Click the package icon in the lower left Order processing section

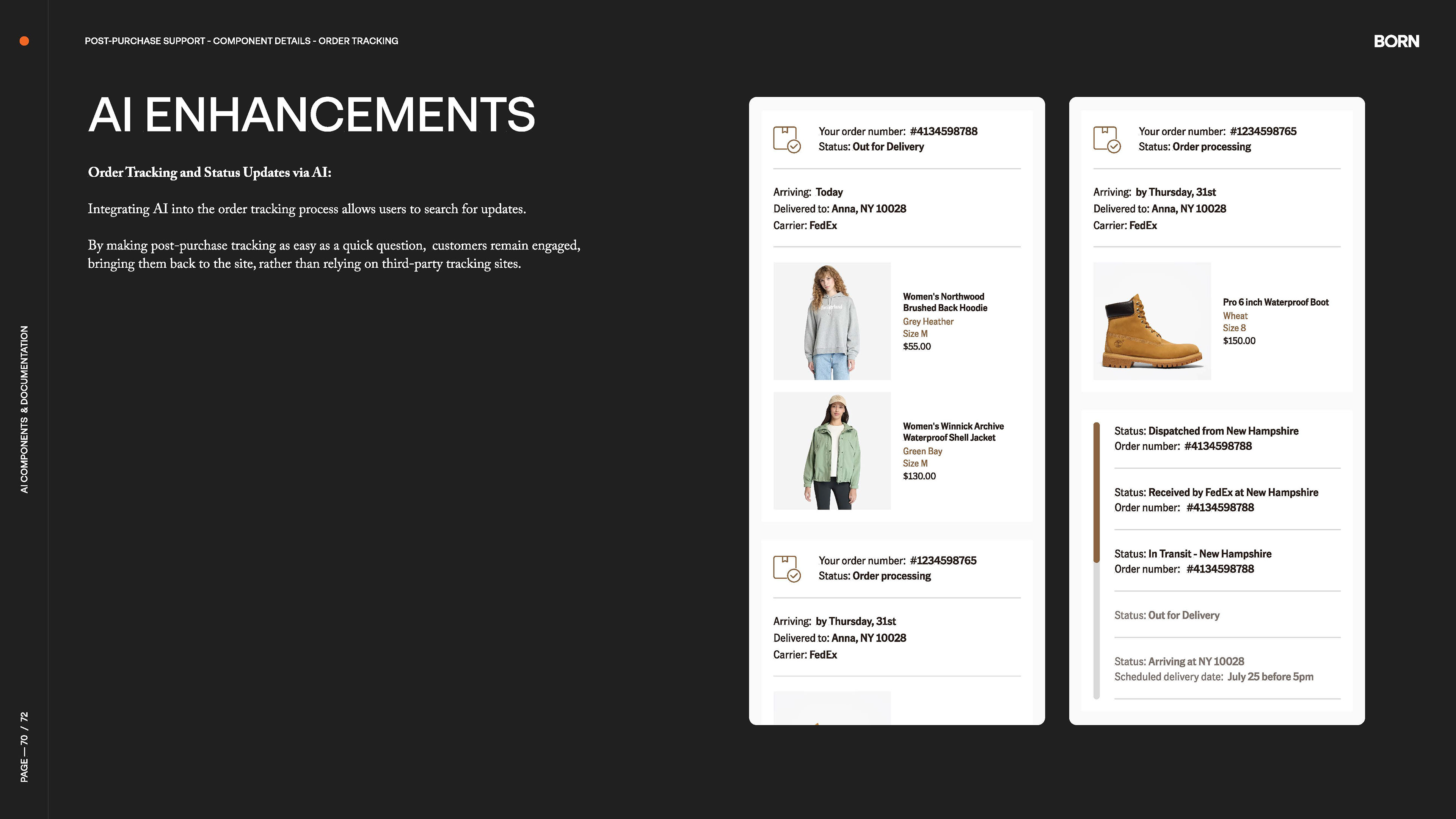786,568
